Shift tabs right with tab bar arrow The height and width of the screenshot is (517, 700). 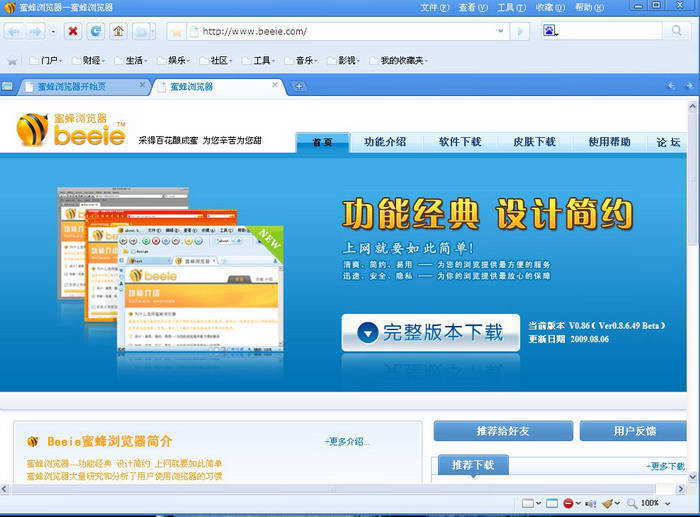pyautogui.click(x=689, y=86)
